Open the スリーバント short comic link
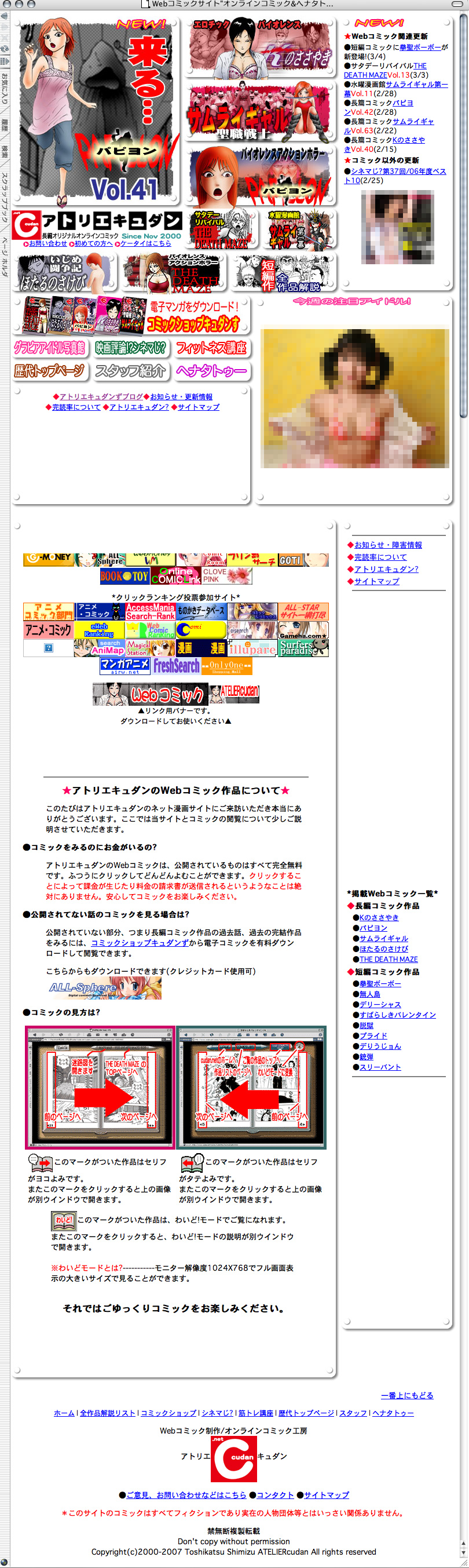Image resolution: width=469 pixels, height=1568 pixels. (x=380, y=1067)
